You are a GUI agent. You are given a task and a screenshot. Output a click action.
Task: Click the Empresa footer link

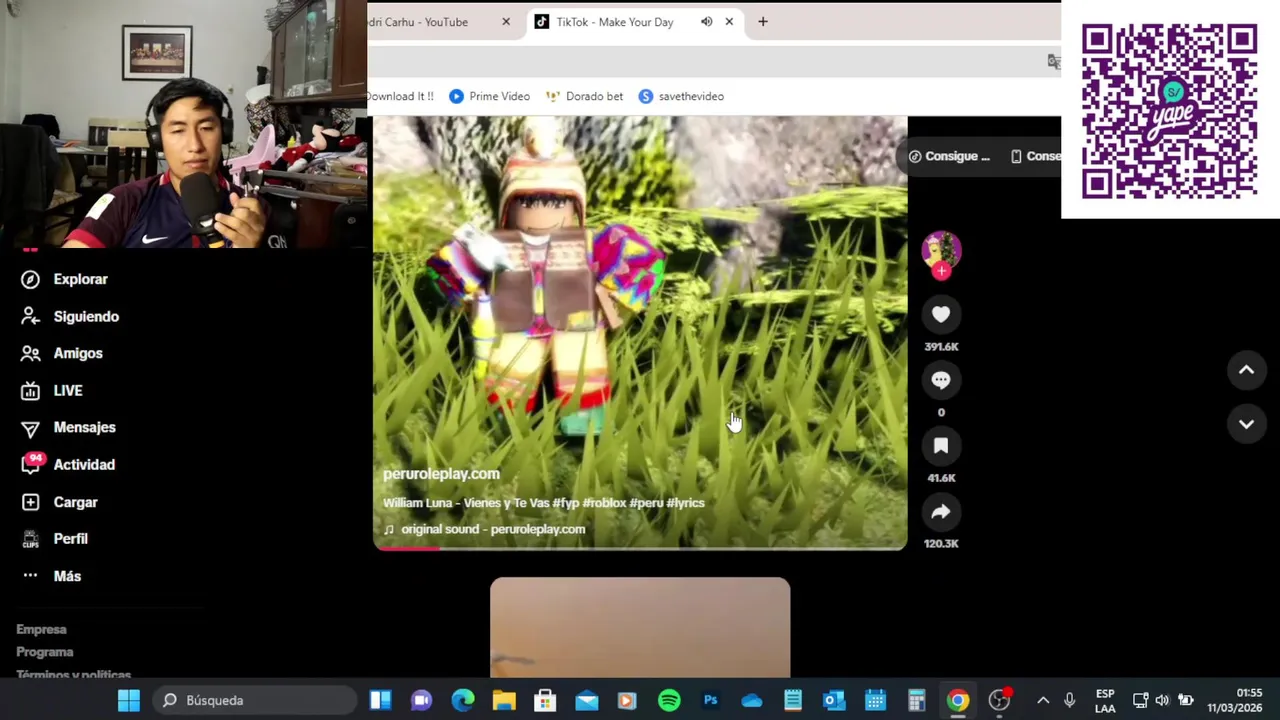tap(41, 629)
